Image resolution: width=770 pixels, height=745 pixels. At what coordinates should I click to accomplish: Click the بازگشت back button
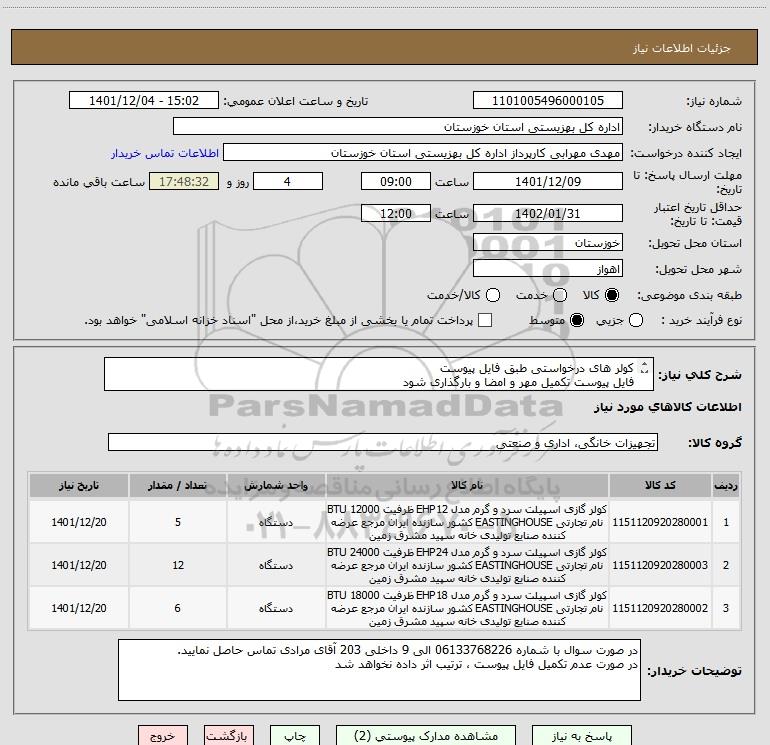pos(229,736)
